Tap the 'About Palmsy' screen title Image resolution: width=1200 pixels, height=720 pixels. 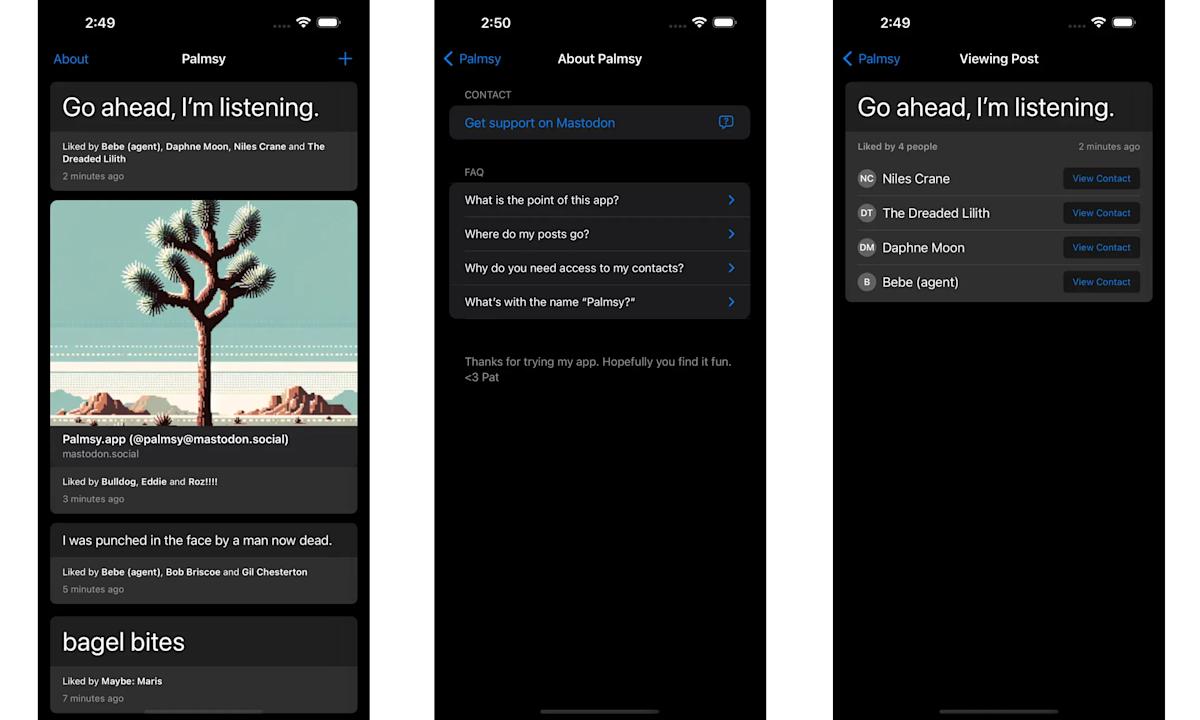[x=600, y=59]
